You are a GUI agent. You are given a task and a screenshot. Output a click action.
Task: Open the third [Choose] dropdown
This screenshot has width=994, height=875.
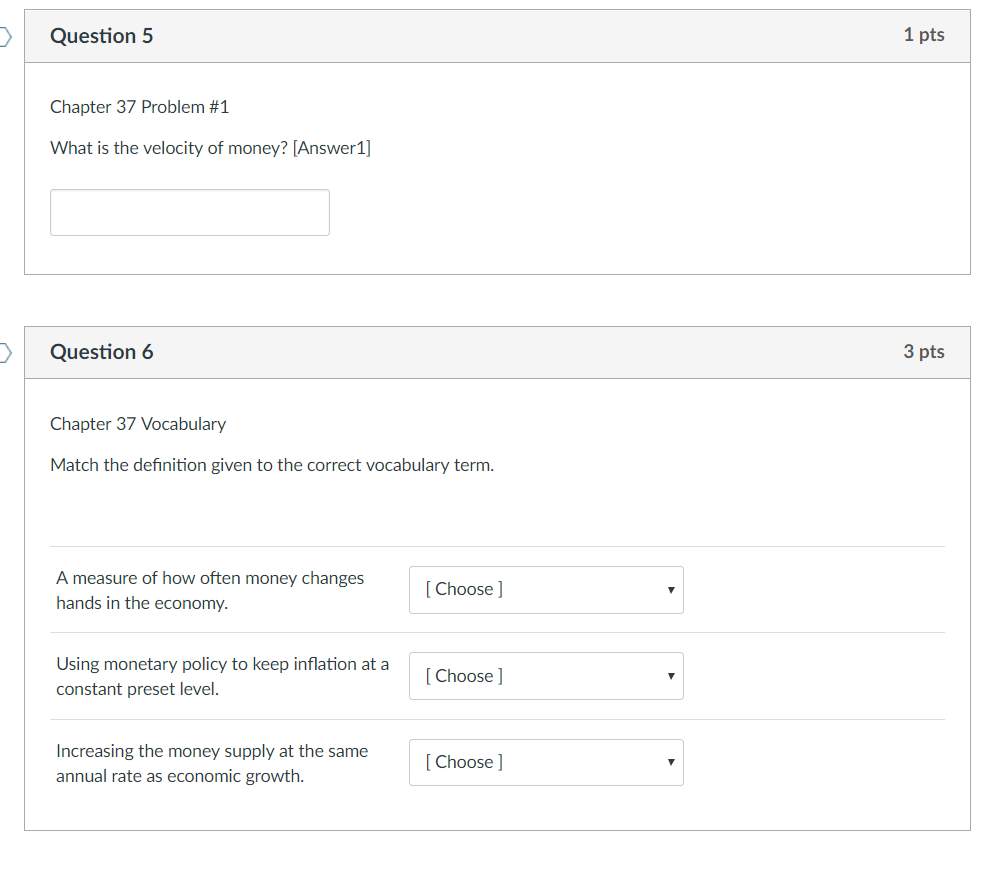(x=546, y=762)
